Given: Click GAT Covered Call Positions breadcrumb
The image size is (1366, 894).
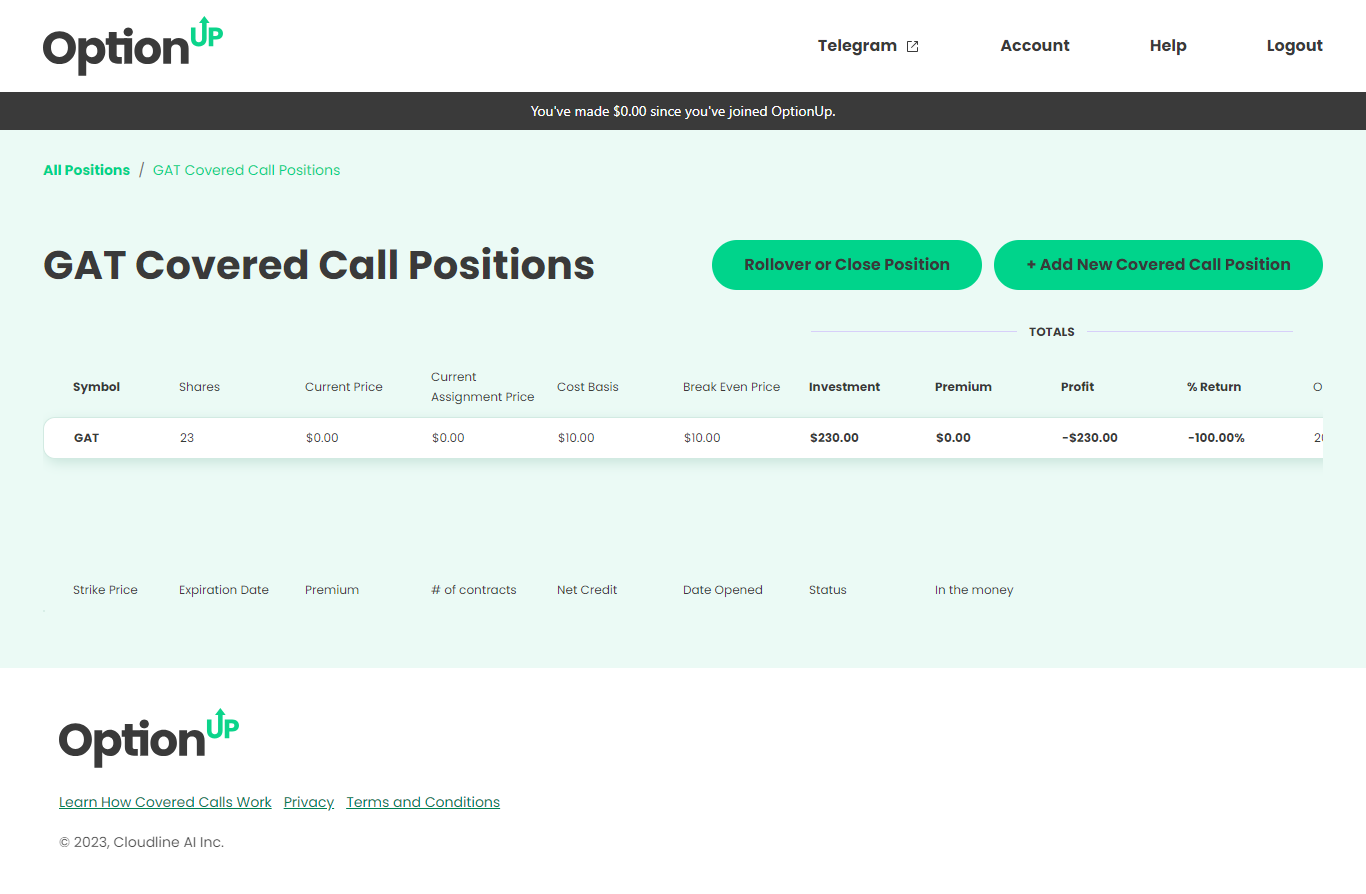Looking at the screenshot, I should (246, 170).
